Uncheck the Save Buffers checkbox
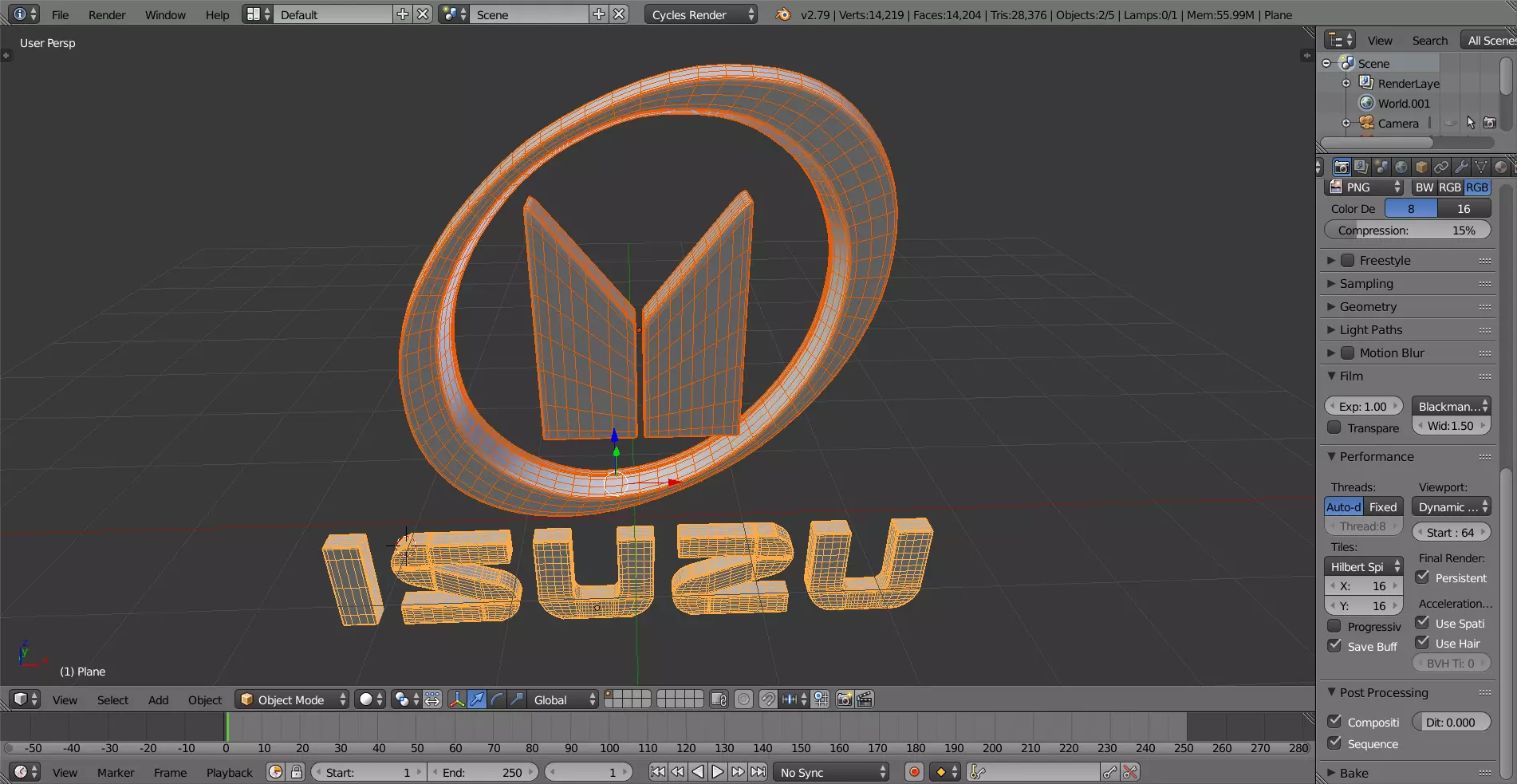Viewport: 1517px width, 784px height. (1334, 646)
